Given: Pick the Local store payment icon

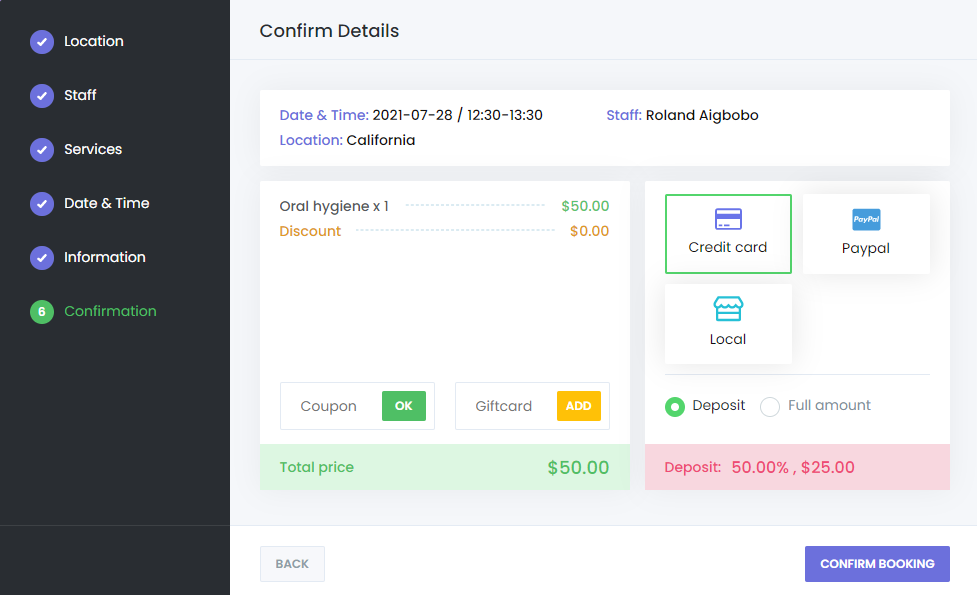Looking at the screenshot, I should pyautogui.click(x=728, y=309).
